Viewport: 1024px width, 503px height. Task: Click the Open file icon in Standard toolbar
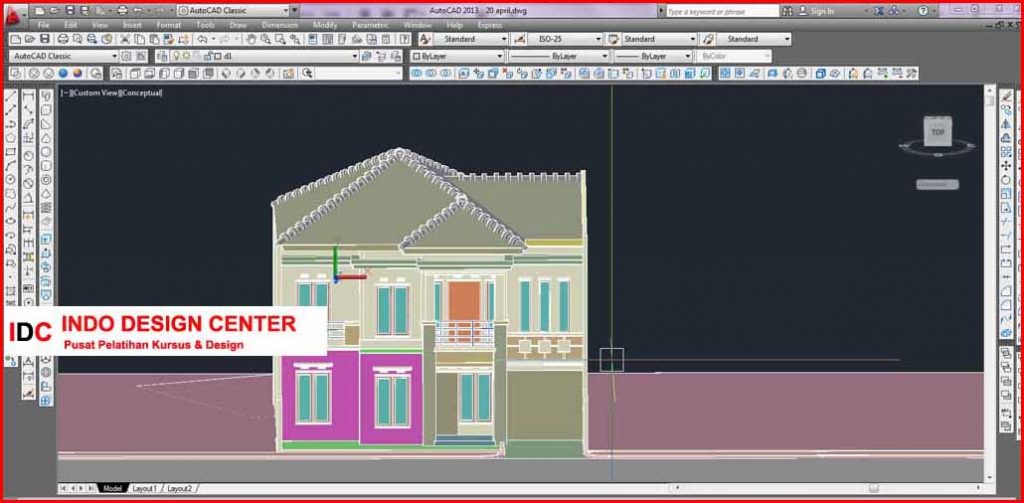coord(30,39)
